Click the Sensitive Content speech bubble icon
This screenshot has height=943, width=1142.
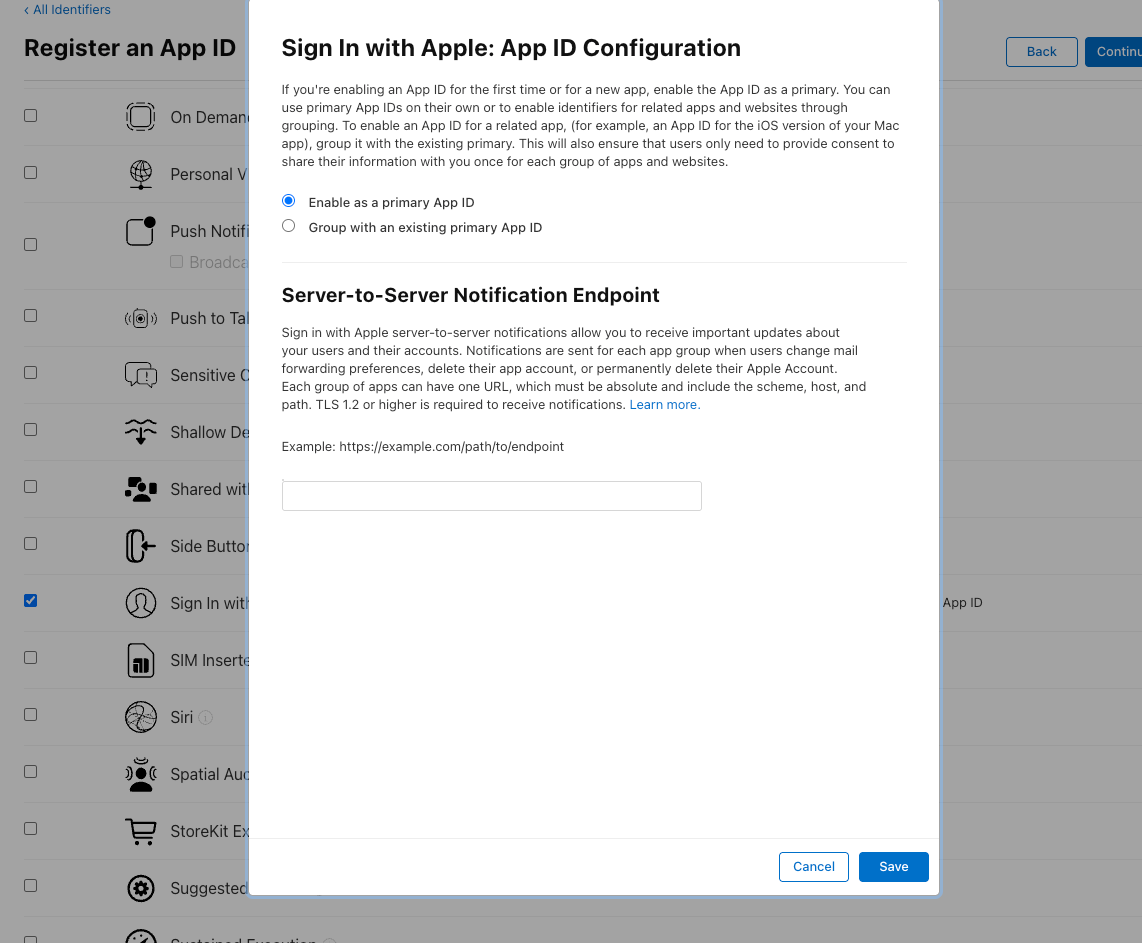[141, 375]
